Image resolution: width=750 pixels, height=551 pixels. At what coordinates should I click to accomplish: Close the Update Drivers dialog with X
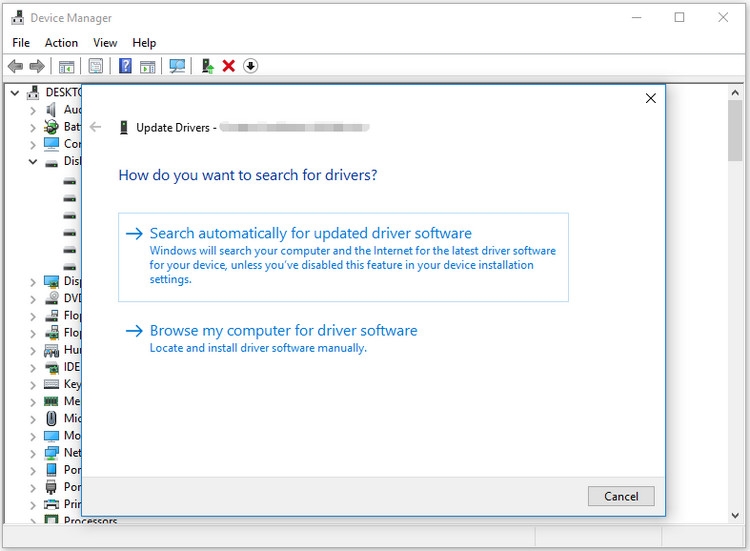(651, 99)
